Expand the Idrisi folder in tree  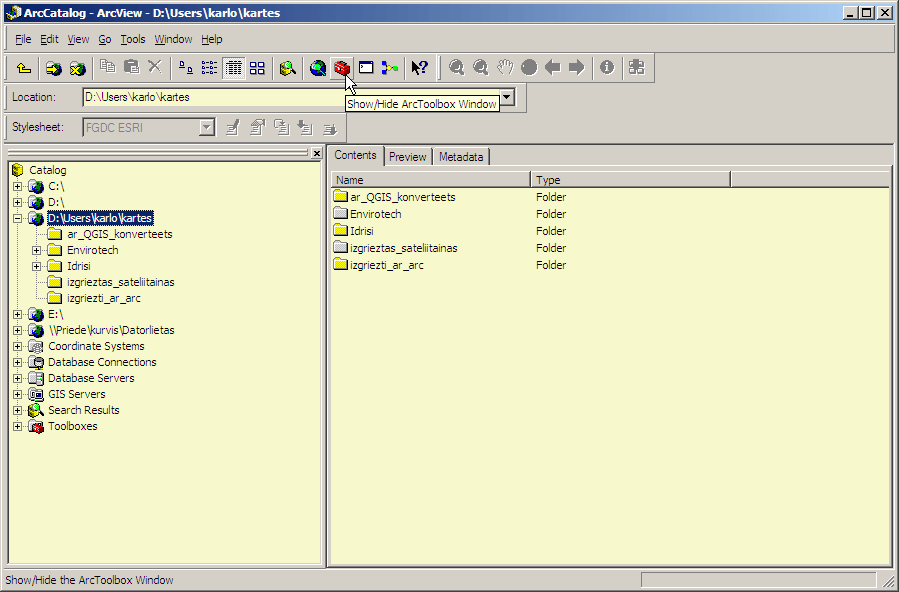pos(37,266)
